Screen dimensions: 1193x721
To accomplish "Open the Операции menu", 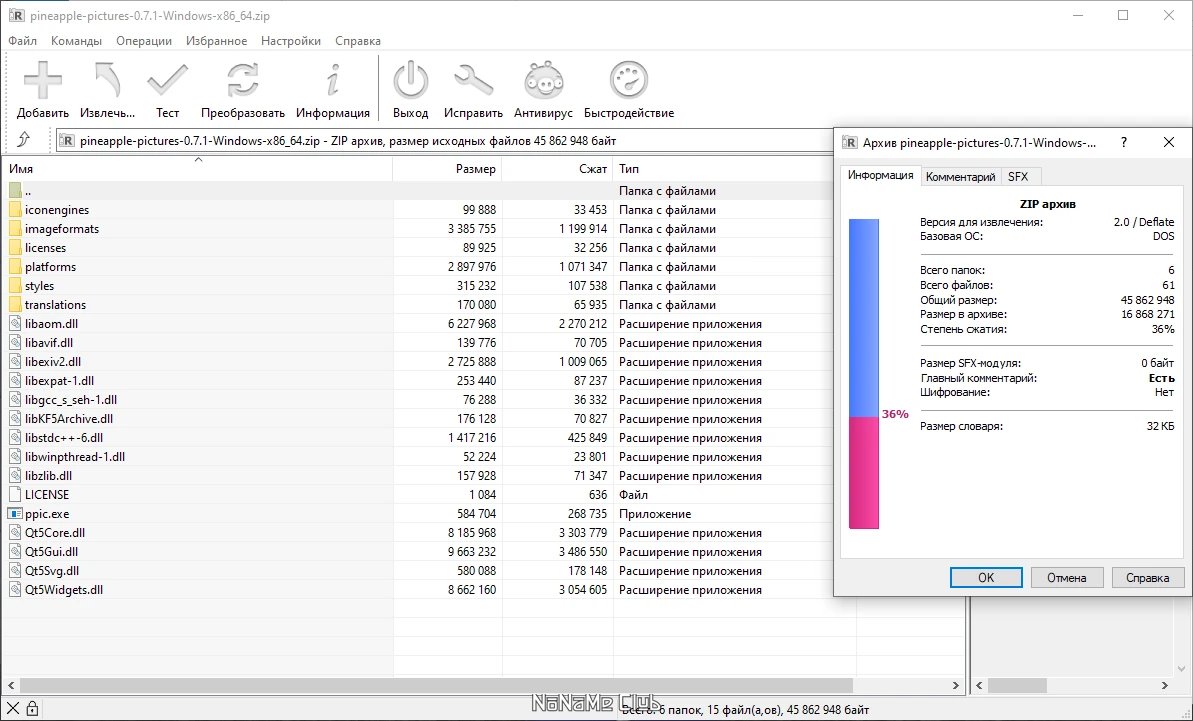I will (143, 41).
